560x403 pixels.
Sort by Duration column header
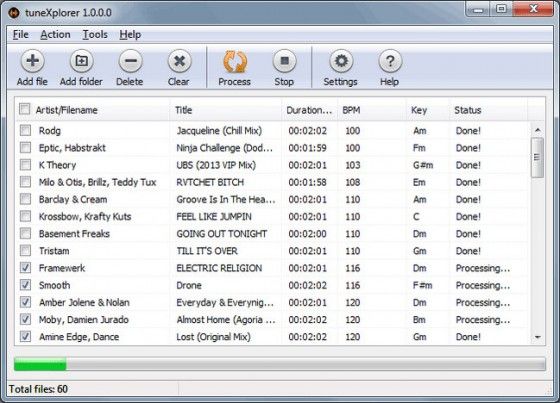(x=309, y=110)
